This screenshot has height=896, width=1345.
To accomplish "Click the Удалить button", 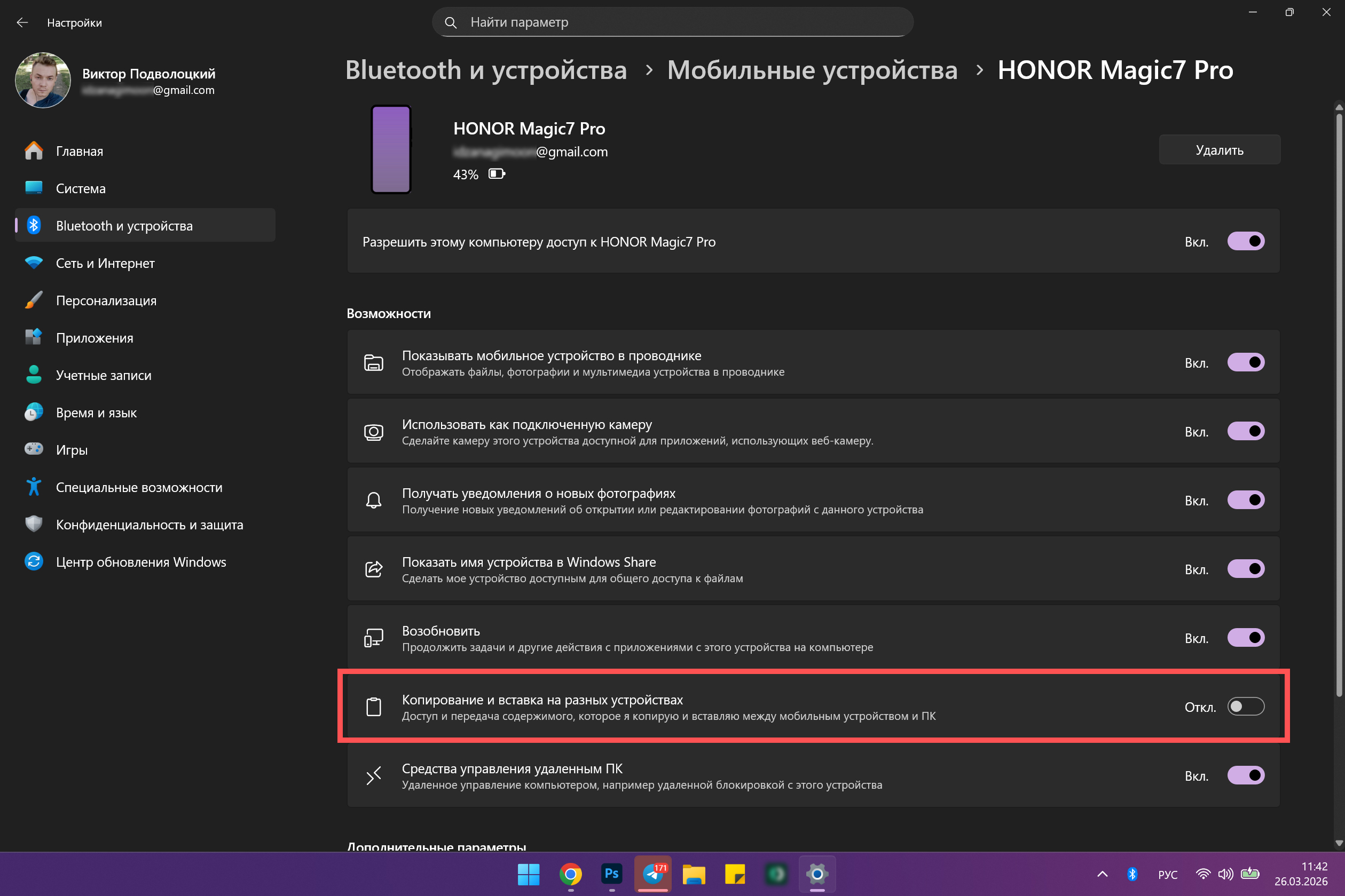I will [x=1219, y=150].
